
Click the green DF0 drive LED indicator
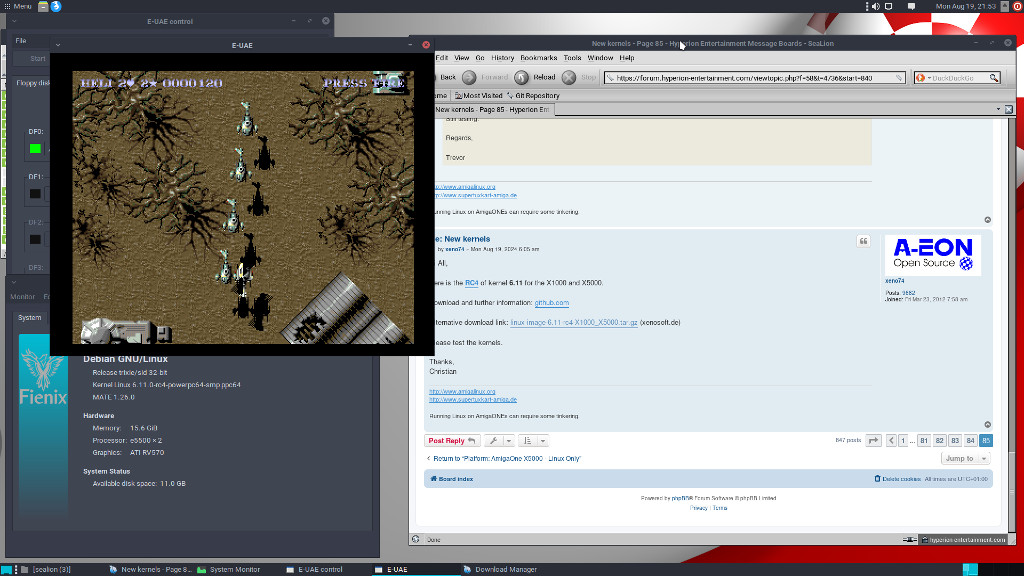pos(35,149)
